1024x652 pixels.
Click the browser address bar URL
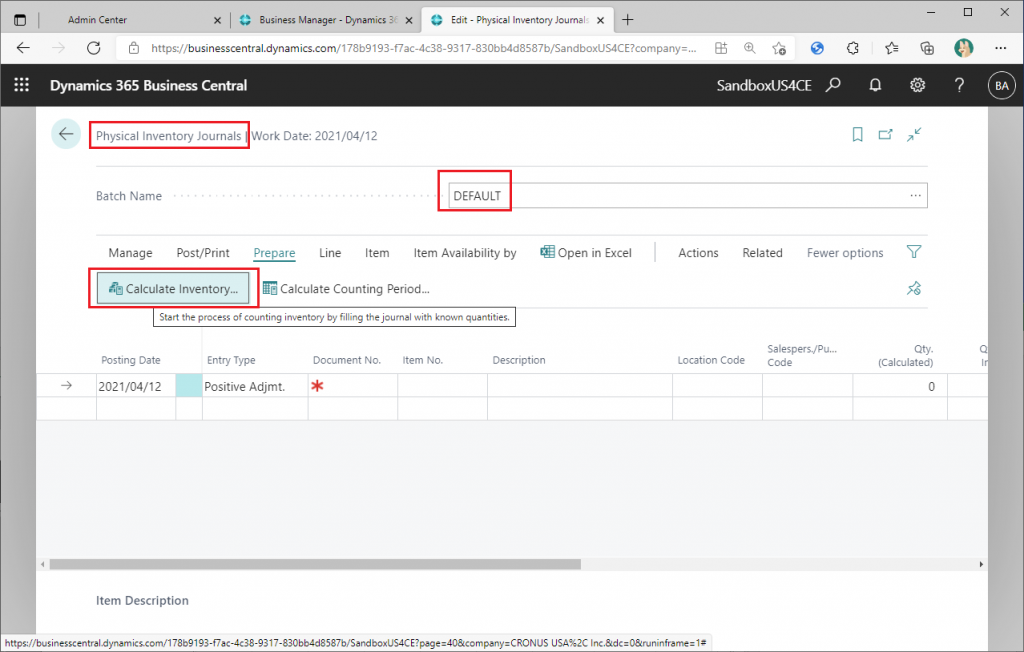[423, 48]
